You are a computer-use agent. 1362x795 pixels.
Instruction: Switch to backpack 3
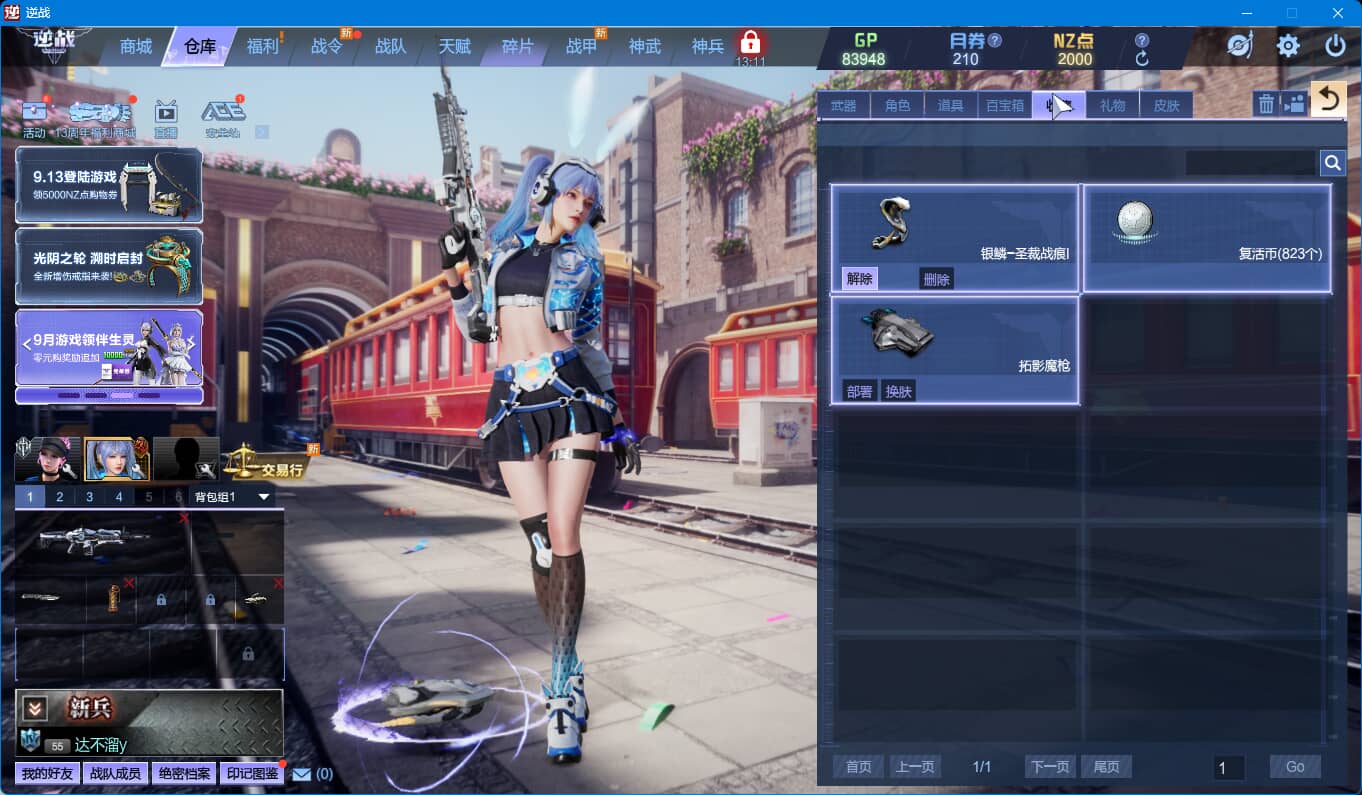90,497
